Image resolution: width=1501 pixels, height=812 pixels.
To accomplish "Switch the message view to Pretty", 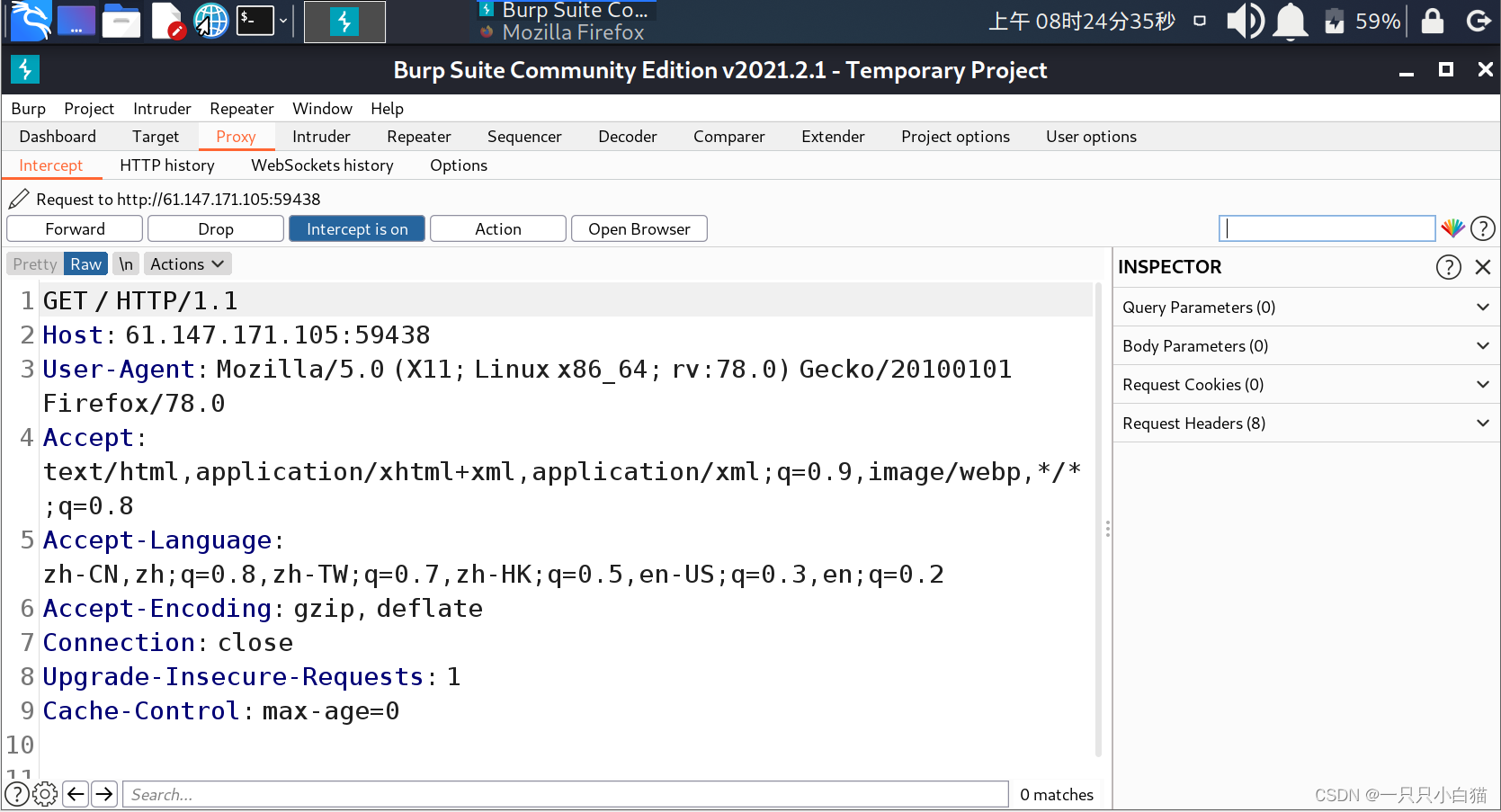I will [35, 264].
